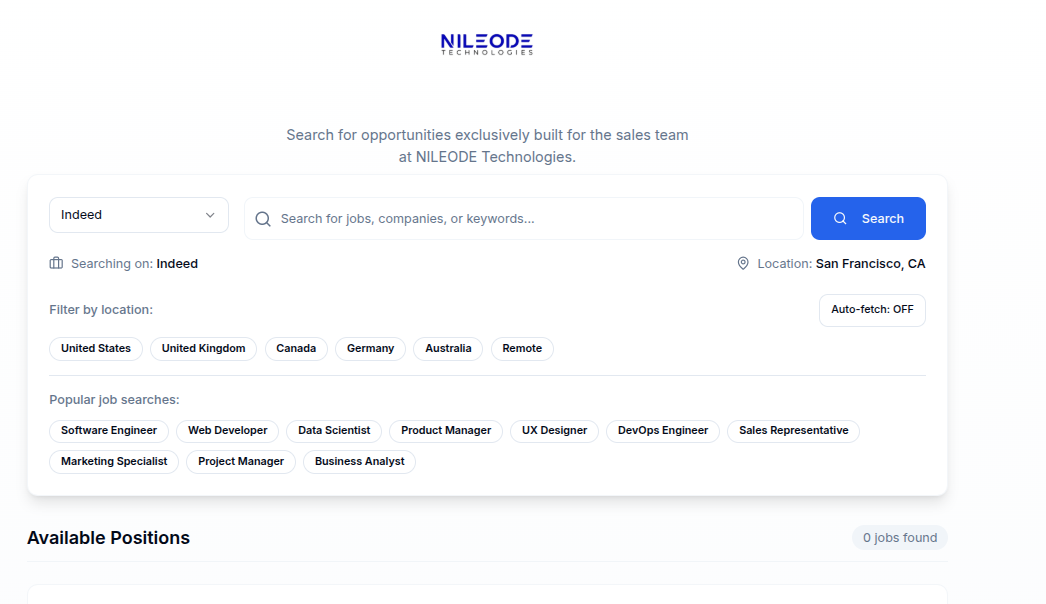The height and width of the screenshot is (604, 1046).
Task: Choose the Web Developer popular search
Action: [227, 430]
